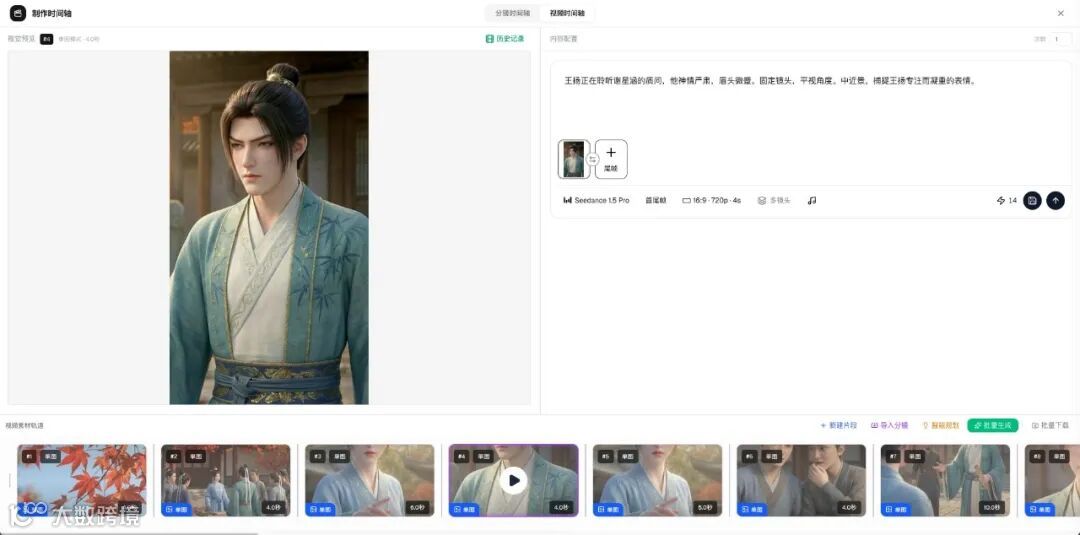Click the 制作时间轴 app logo icon
The height and width of the screenshot is (535, 1080).
pyautogui.click(x=17, y=13)
